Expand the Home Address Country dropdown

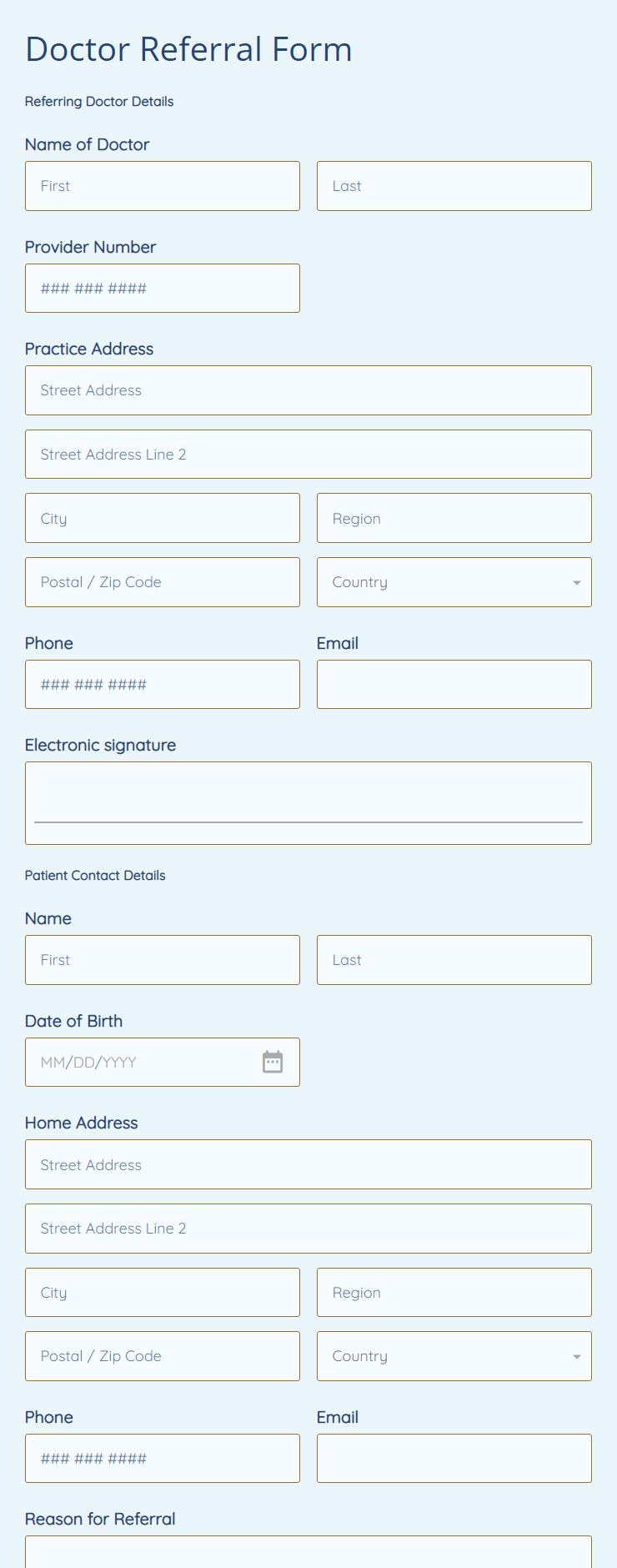click(x=454, y=1356)
